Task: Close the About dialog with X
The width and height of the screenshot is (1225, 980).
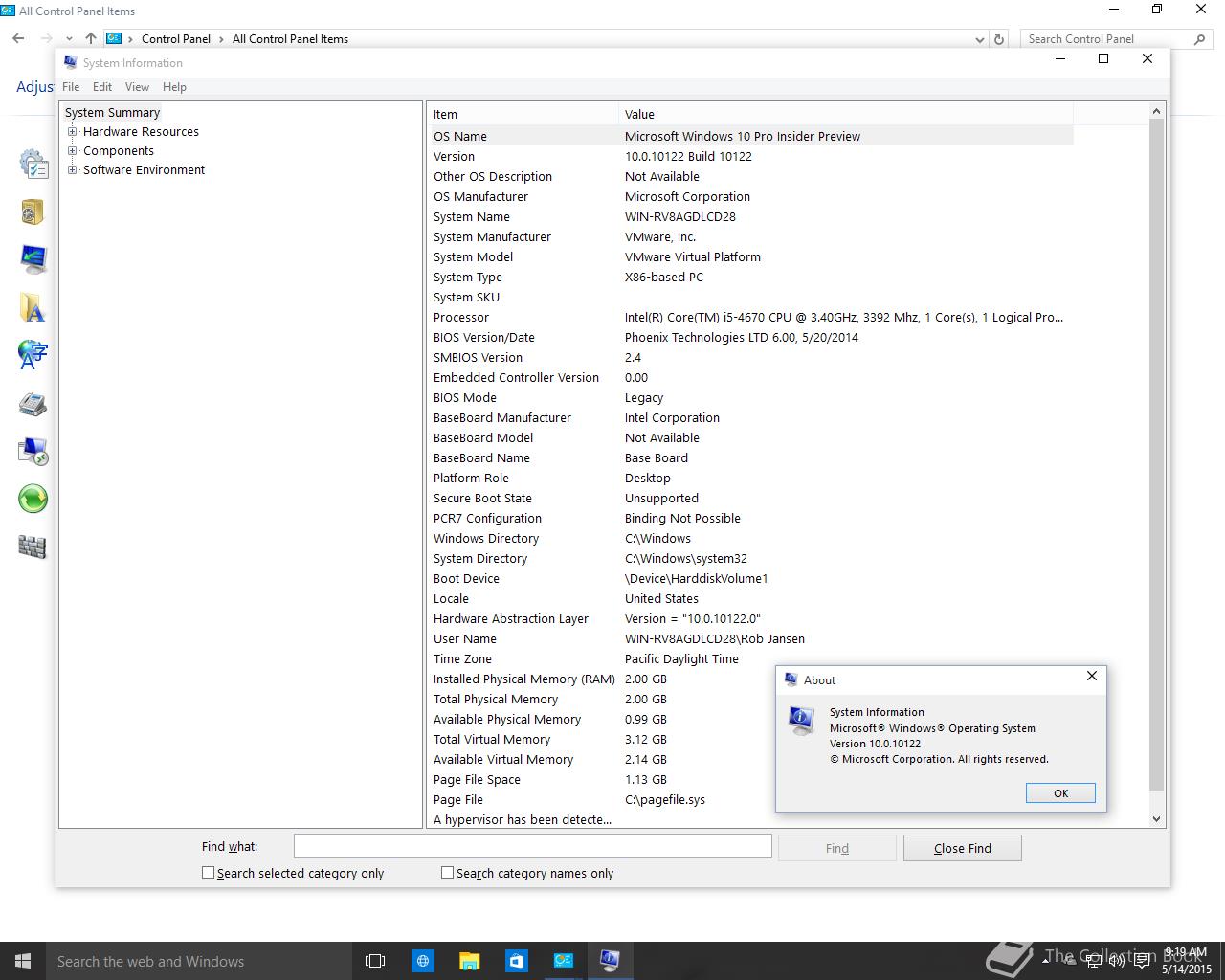Action: (1092, 676)
